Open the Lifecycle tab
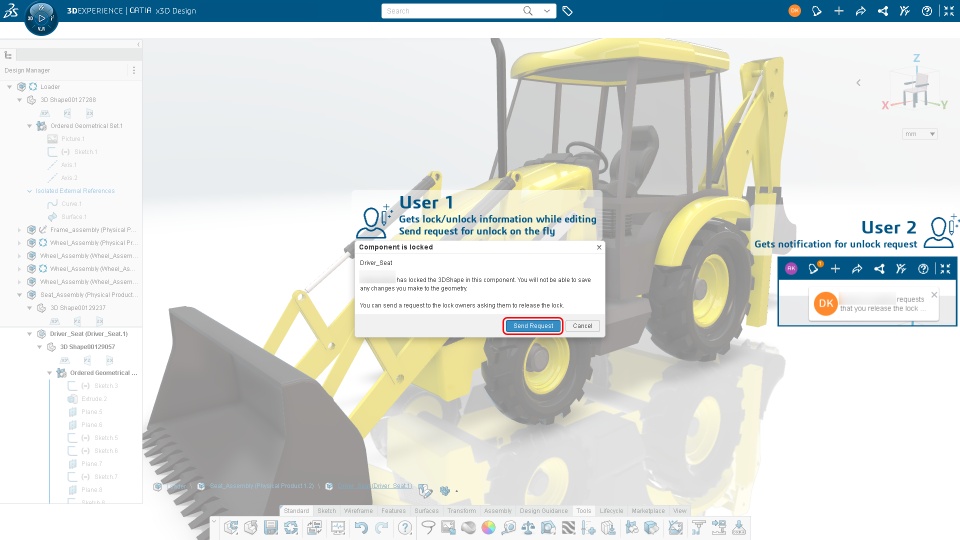 point(610,511)
